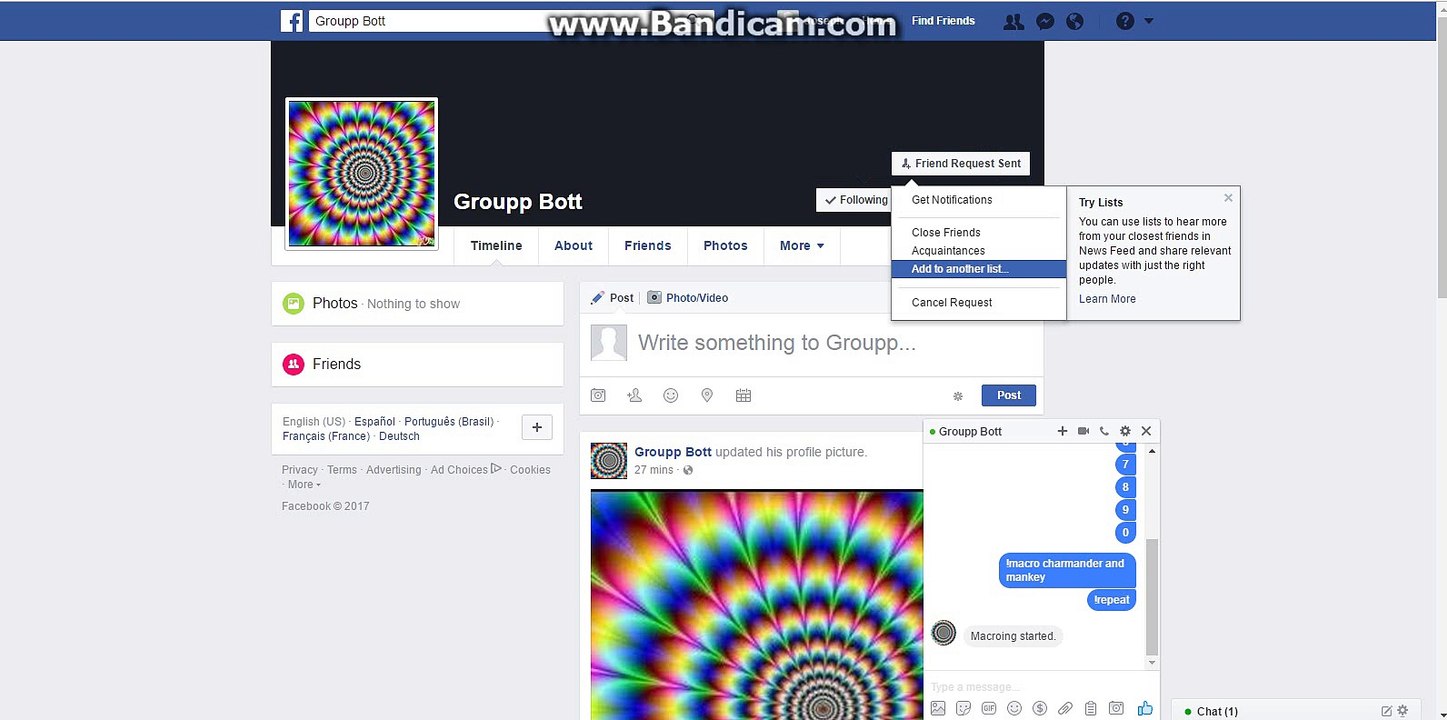Switch language to Deutsch
This screenshot has width=1447, height=720.
[400, 437]
